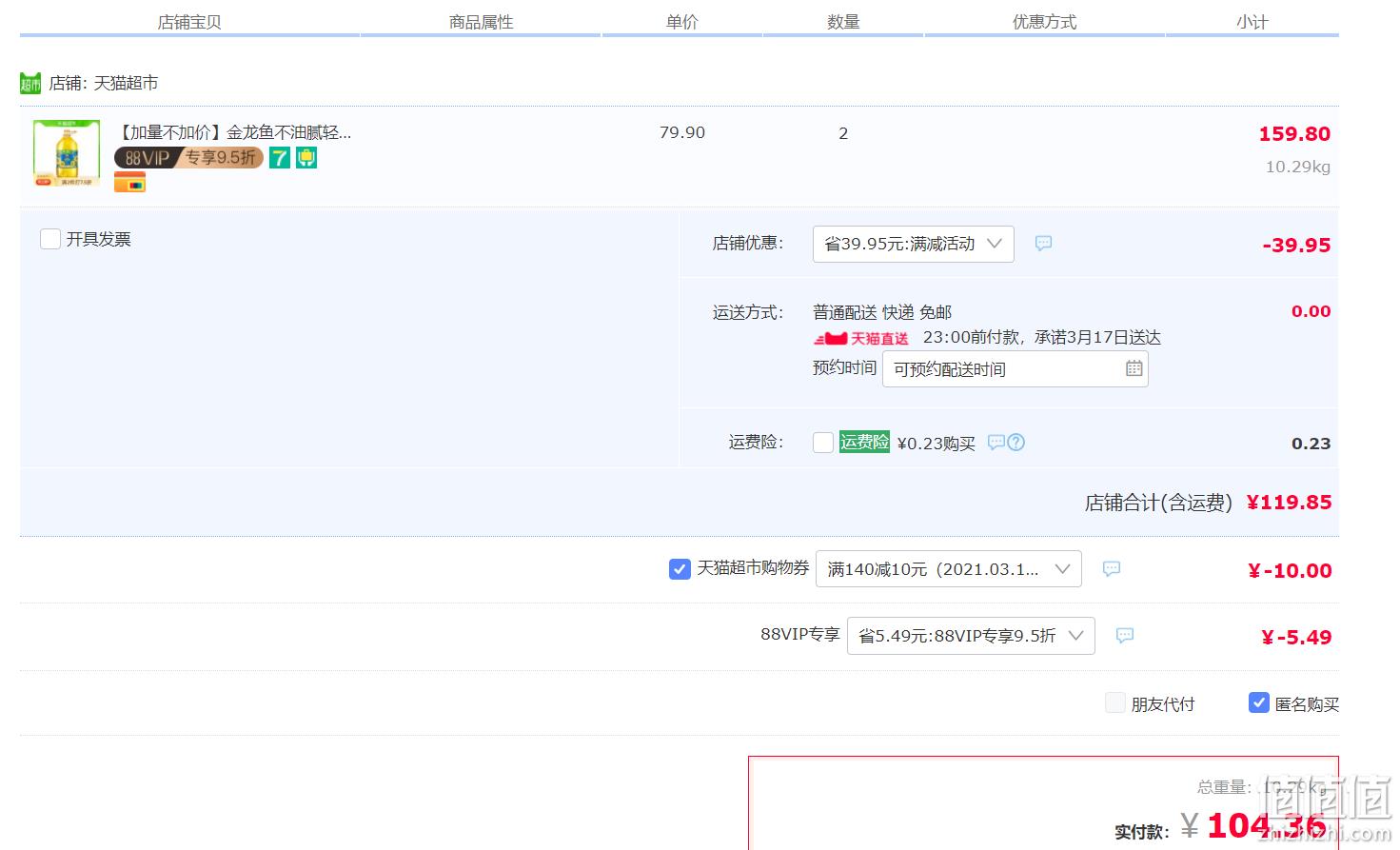Click the freight insurance question mark icon
This screenshot has height=850, width=1400.
click(x=1015, y=443)
